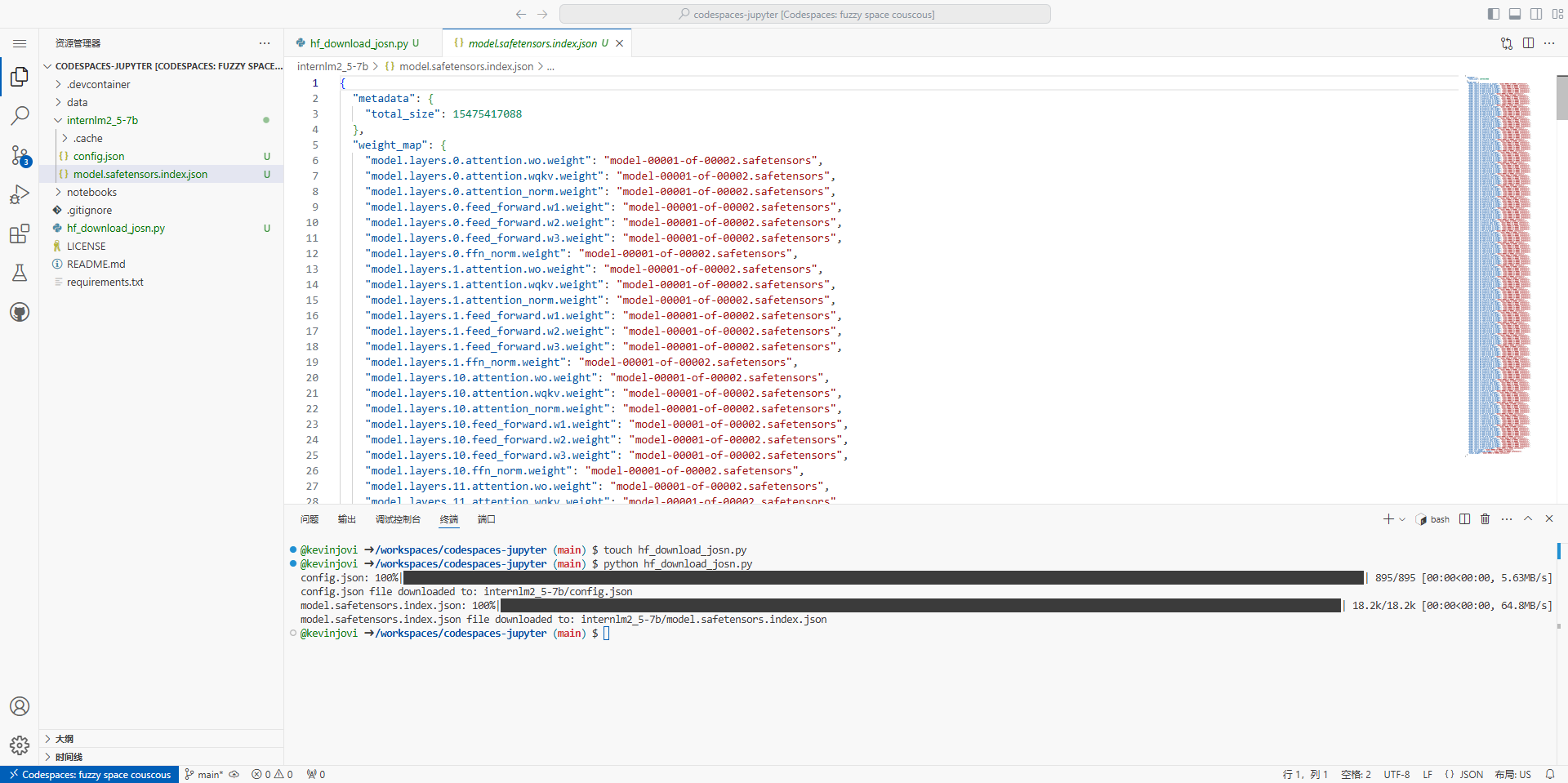Open the Extensions view
1568x783 pixels.
click(x=20, y=234)
